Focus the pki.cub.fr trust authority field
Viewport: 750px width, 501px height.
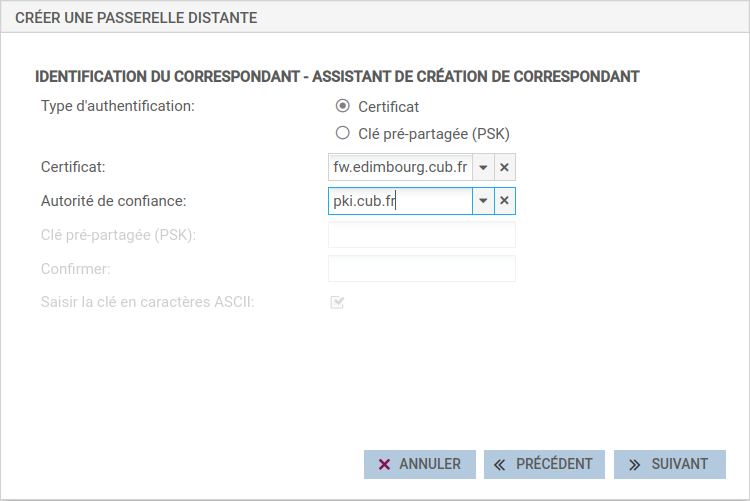click(x=400, y=201)
